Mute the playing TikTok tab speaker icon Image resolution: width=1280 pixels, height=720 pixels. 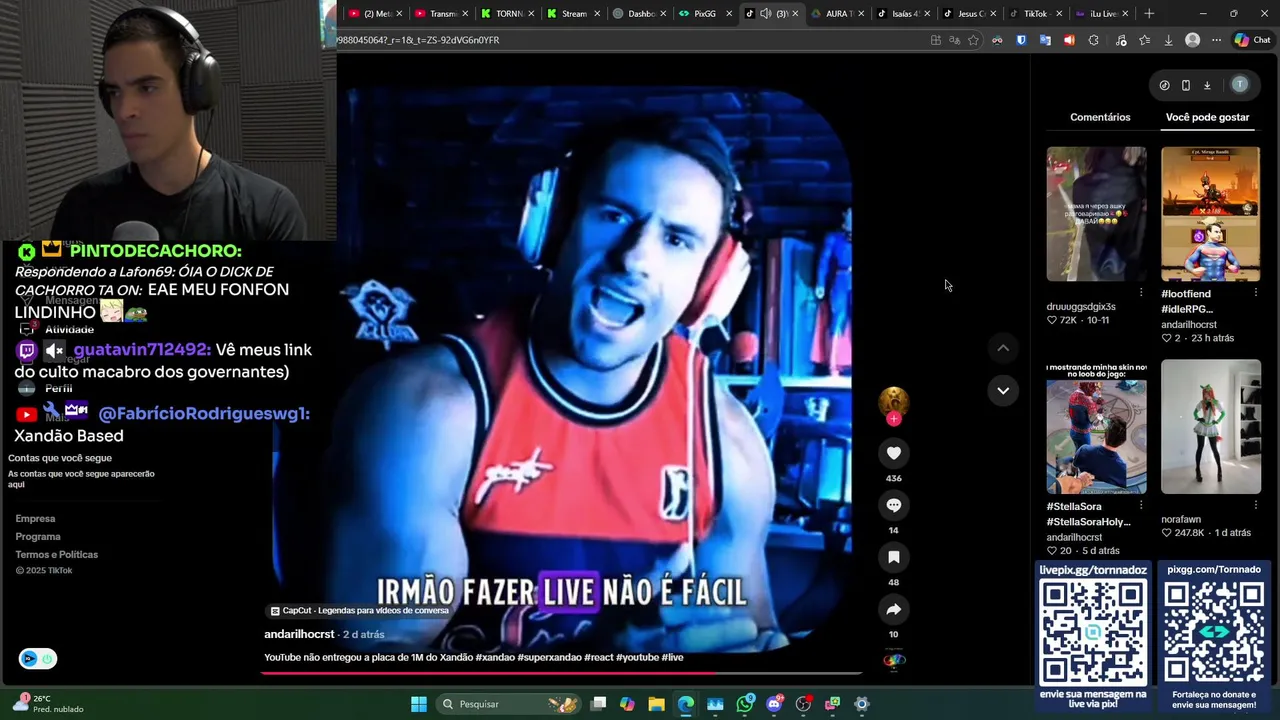765,13
